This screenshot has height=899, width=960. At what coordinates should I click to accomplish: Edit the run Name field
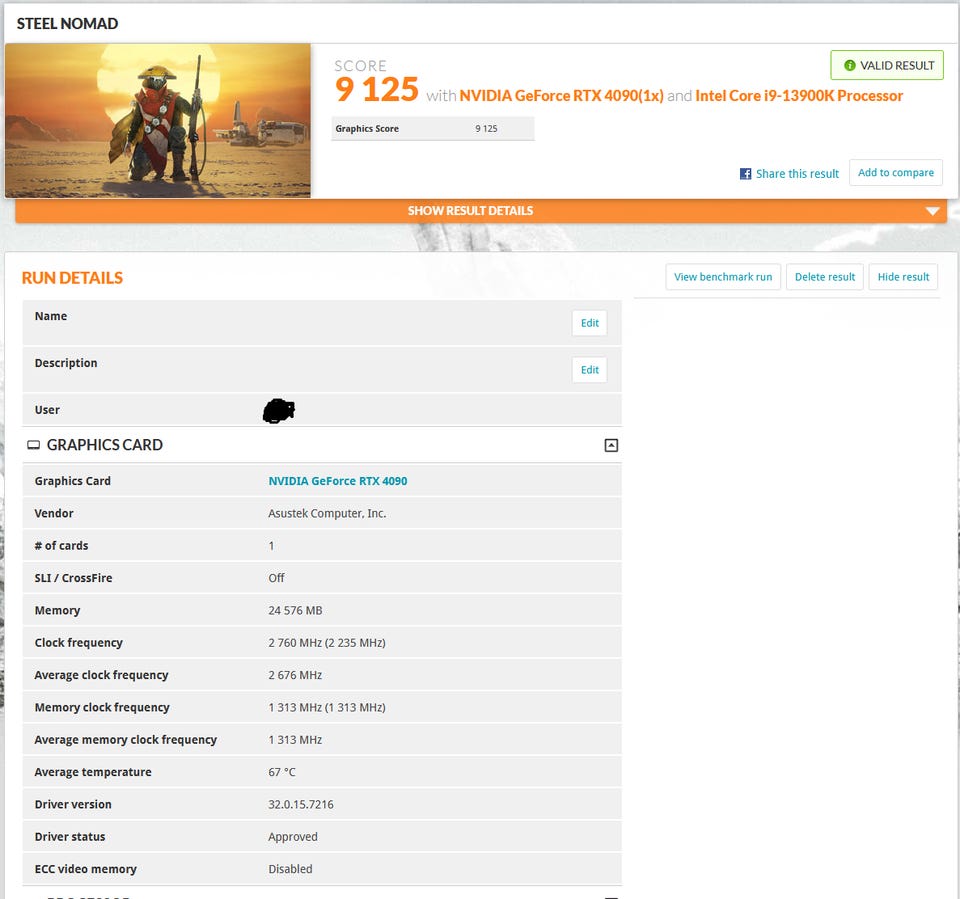(589, 323)
